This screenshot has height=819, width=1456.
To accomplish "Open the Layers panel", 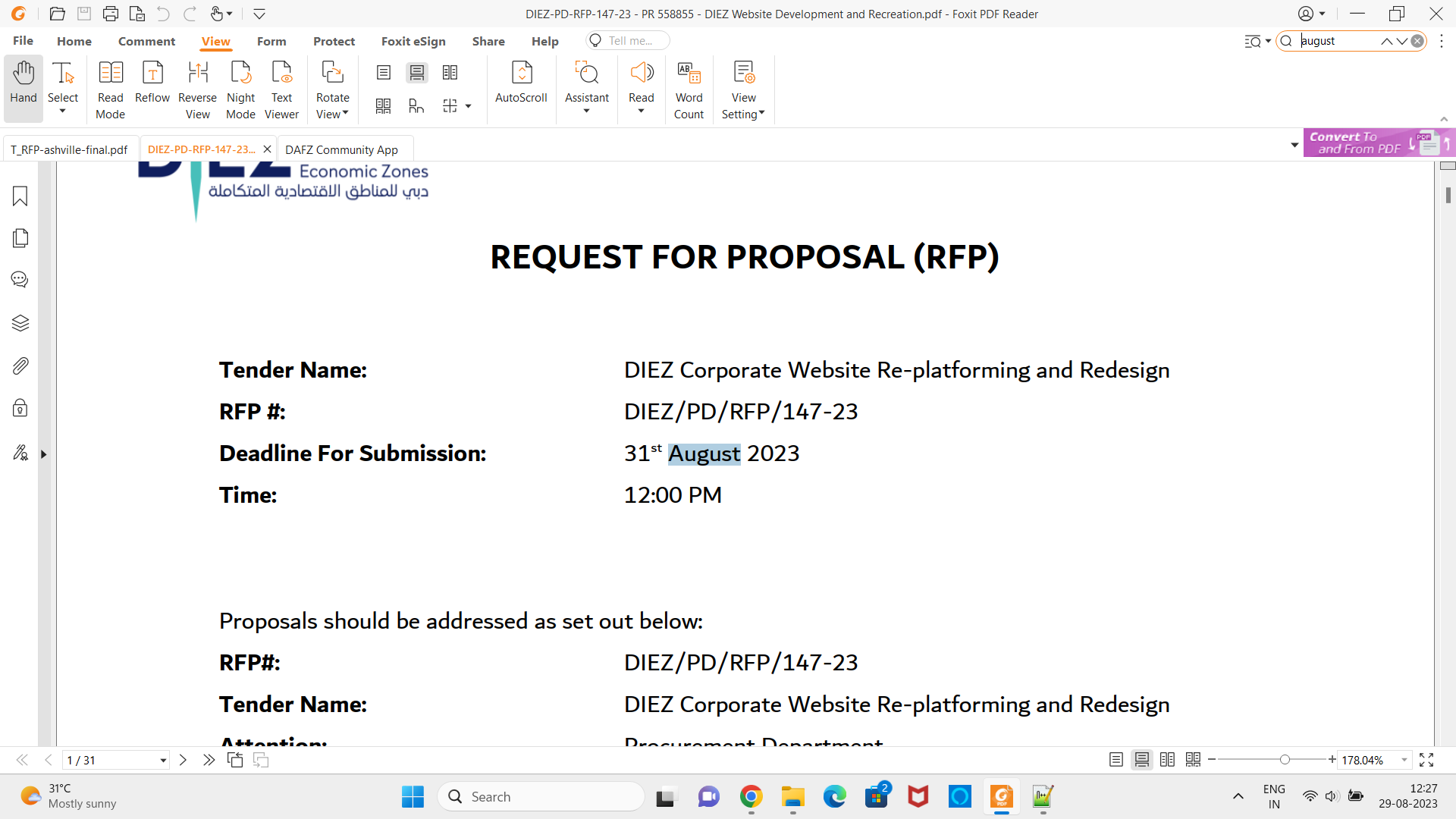I will pyautogui.click(x=20, y=323).
